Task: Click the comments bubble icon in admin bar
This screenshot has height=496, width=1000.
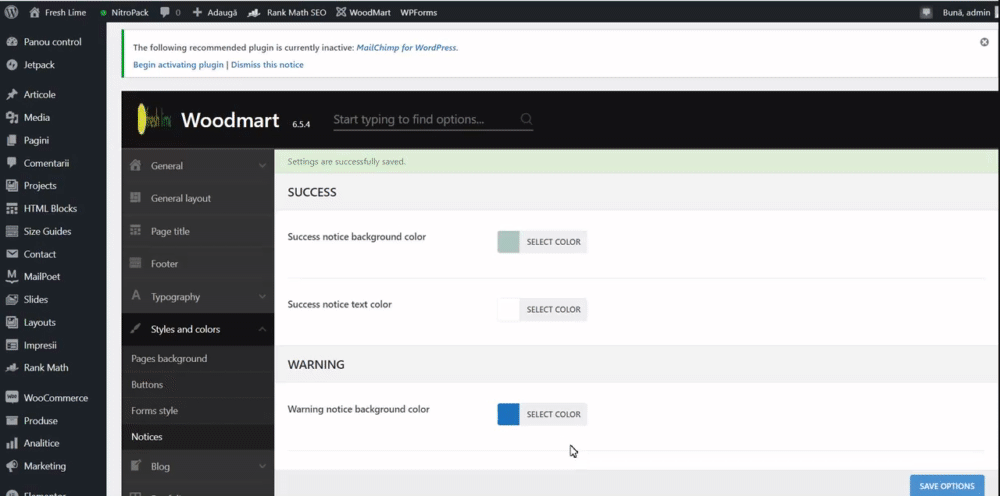Action: click(165, 12)
